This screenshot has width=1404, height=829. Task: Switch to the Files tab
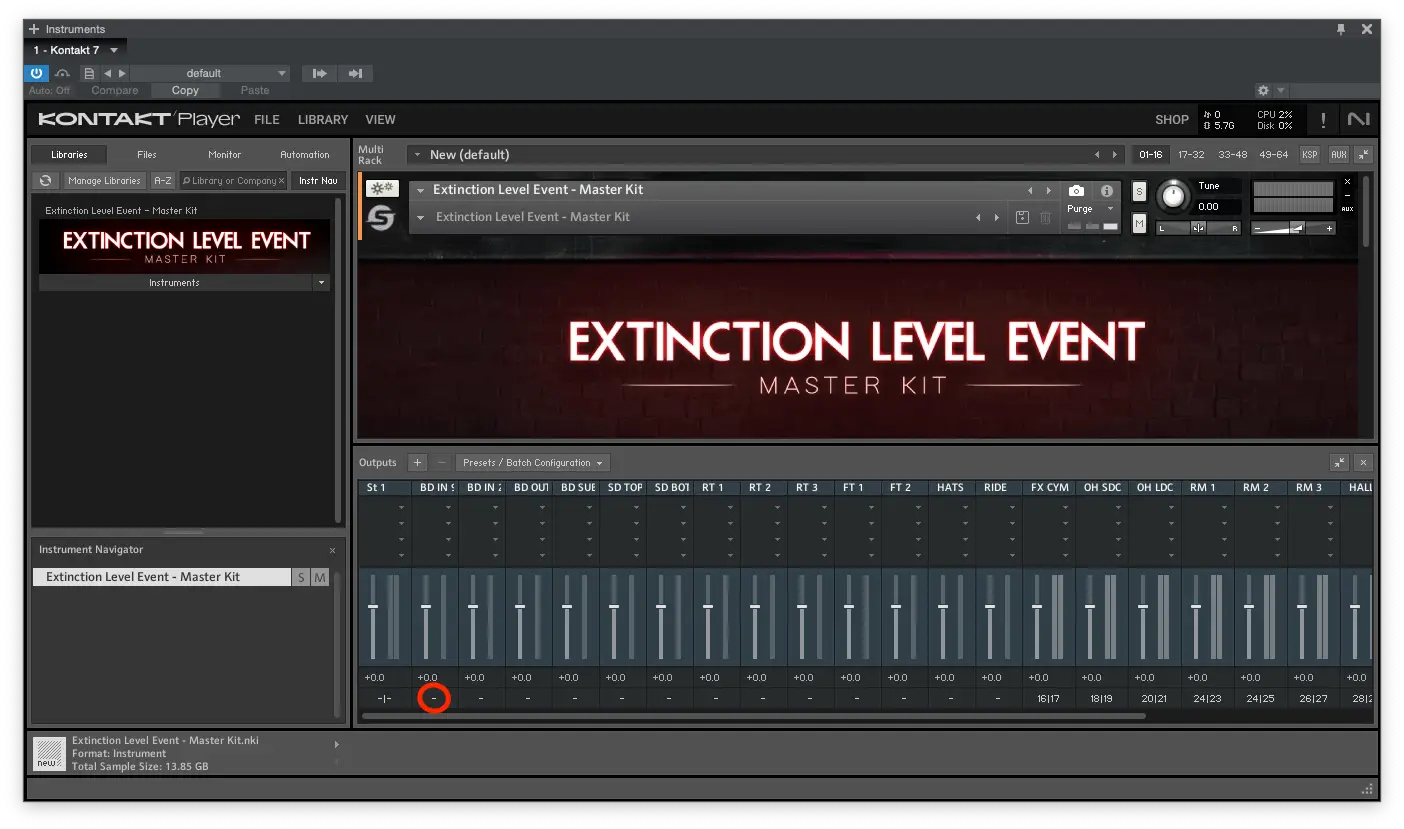pos(147,154)
